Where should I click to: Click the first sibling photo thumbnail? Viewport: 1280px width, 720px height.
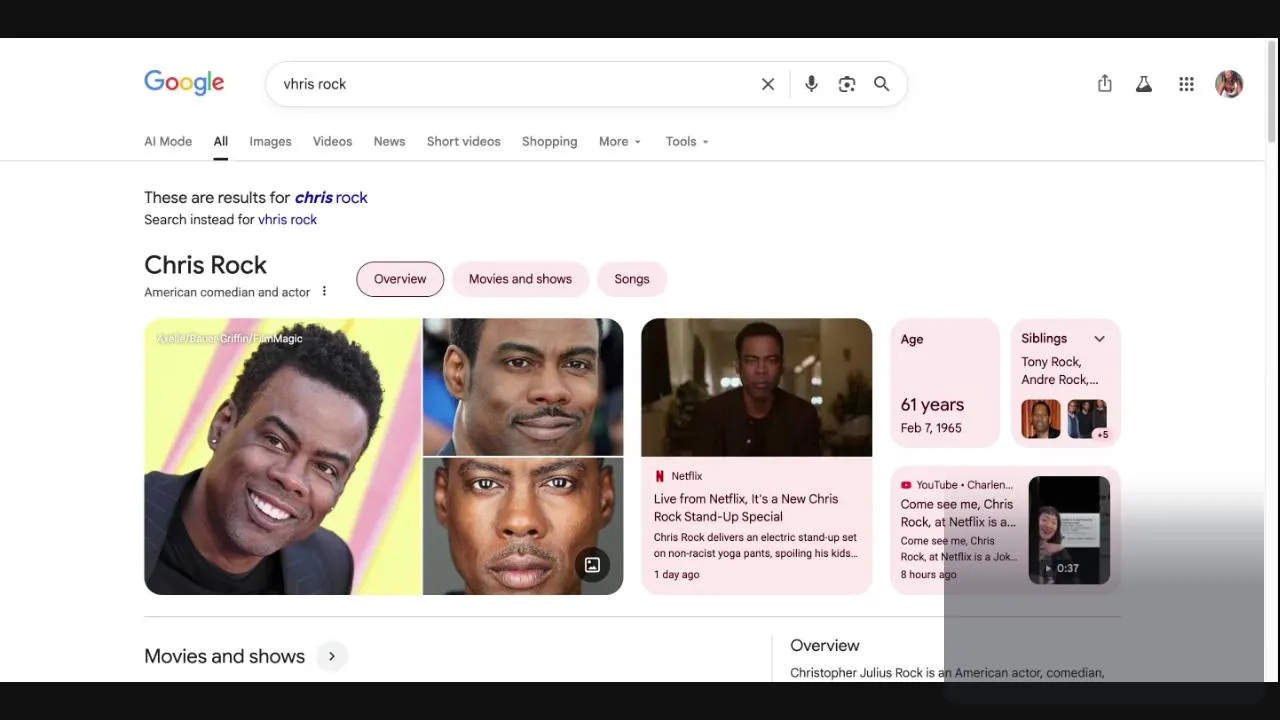point(1041,419)
